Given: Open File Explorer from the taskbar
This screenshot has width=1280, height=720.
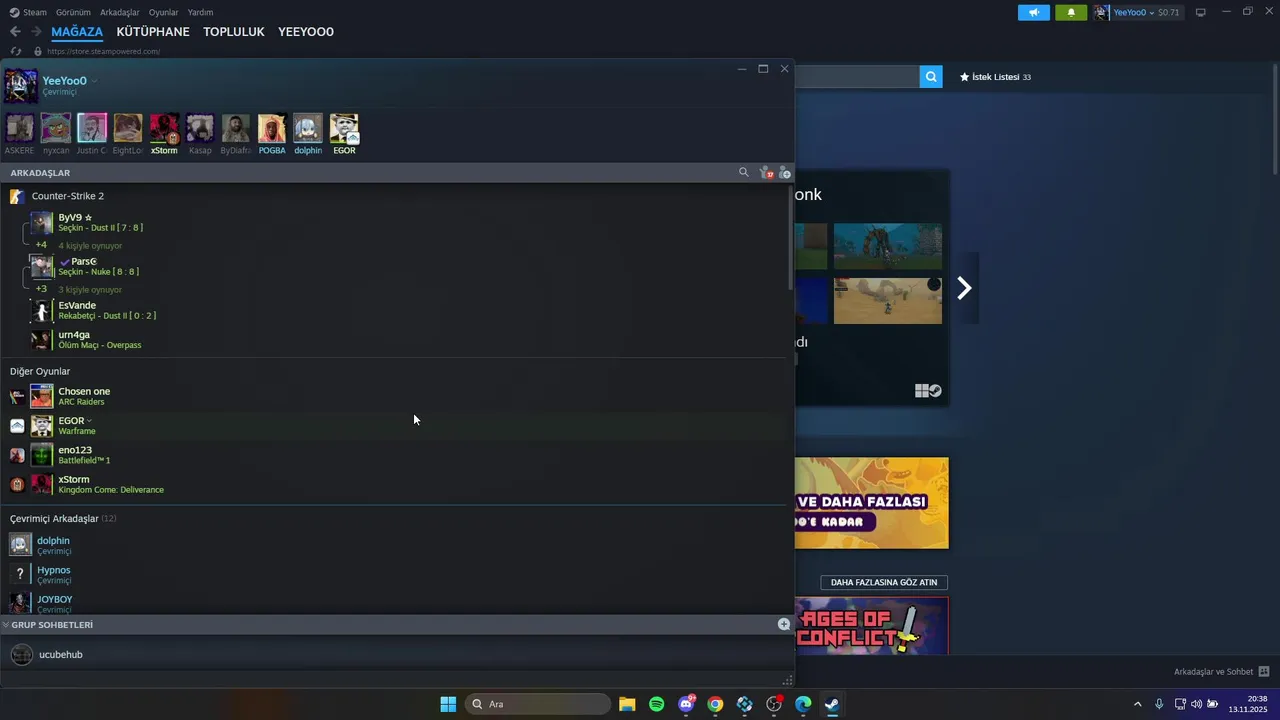Looking at the screenshot, I should tap(627, 704).
